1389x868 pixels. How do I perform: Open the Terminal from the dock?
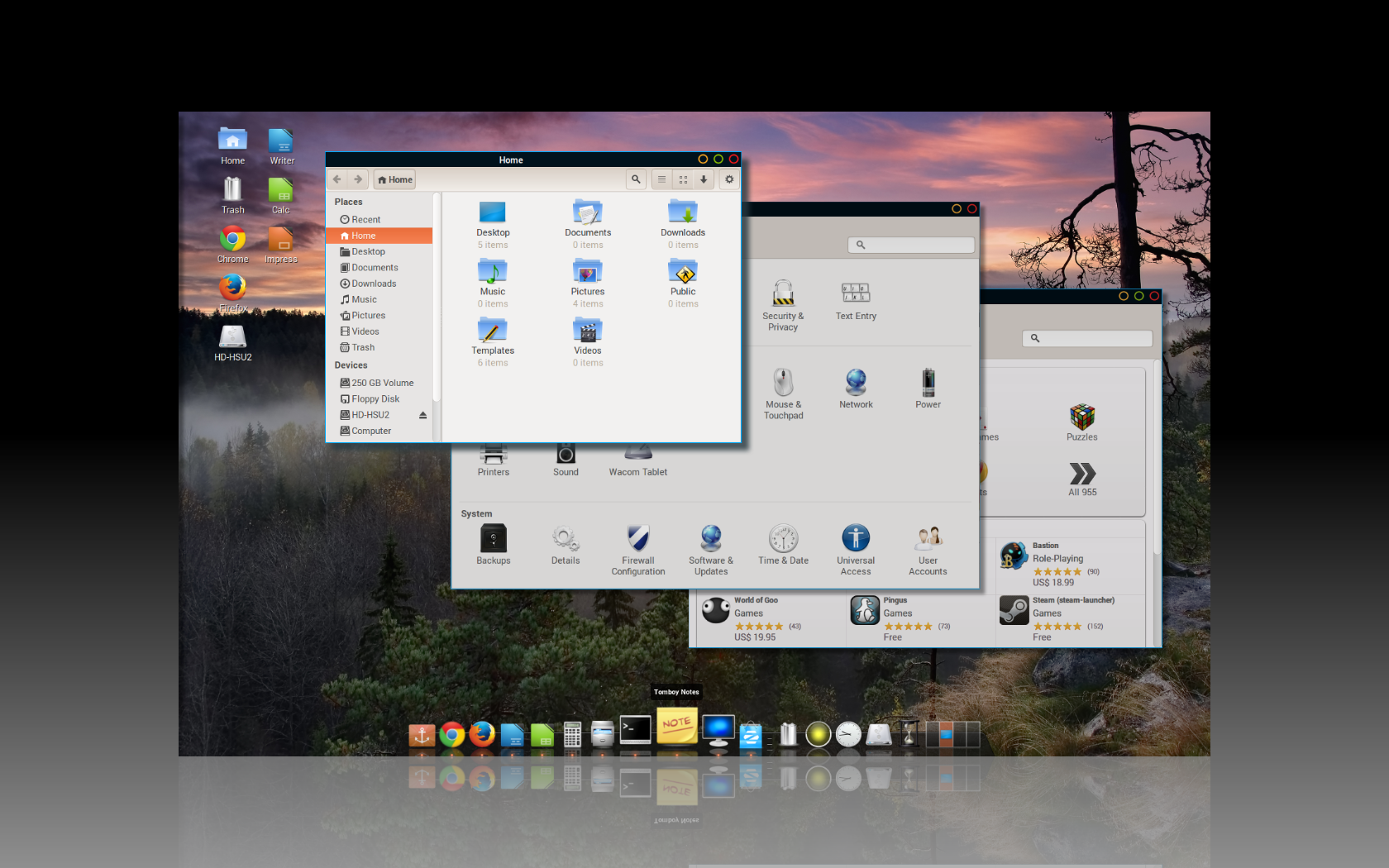point(635,731)
